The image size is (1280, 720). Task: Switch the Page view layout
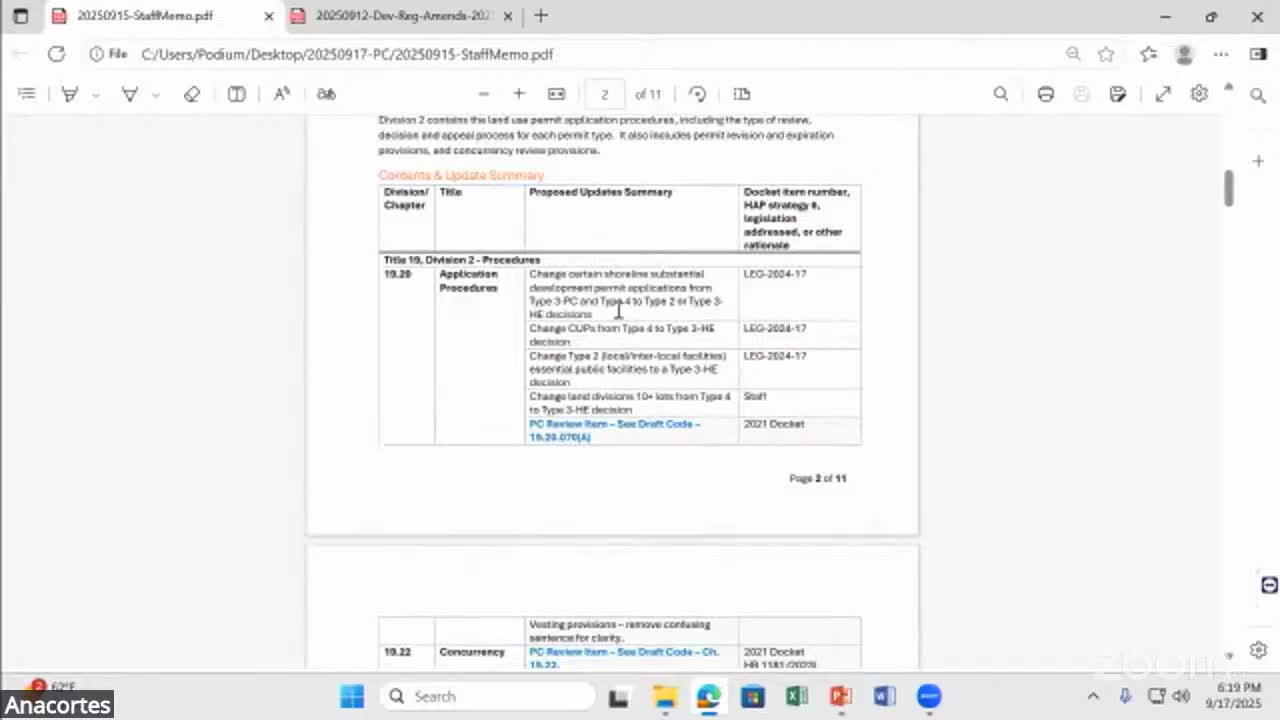[x=742, y=94]
